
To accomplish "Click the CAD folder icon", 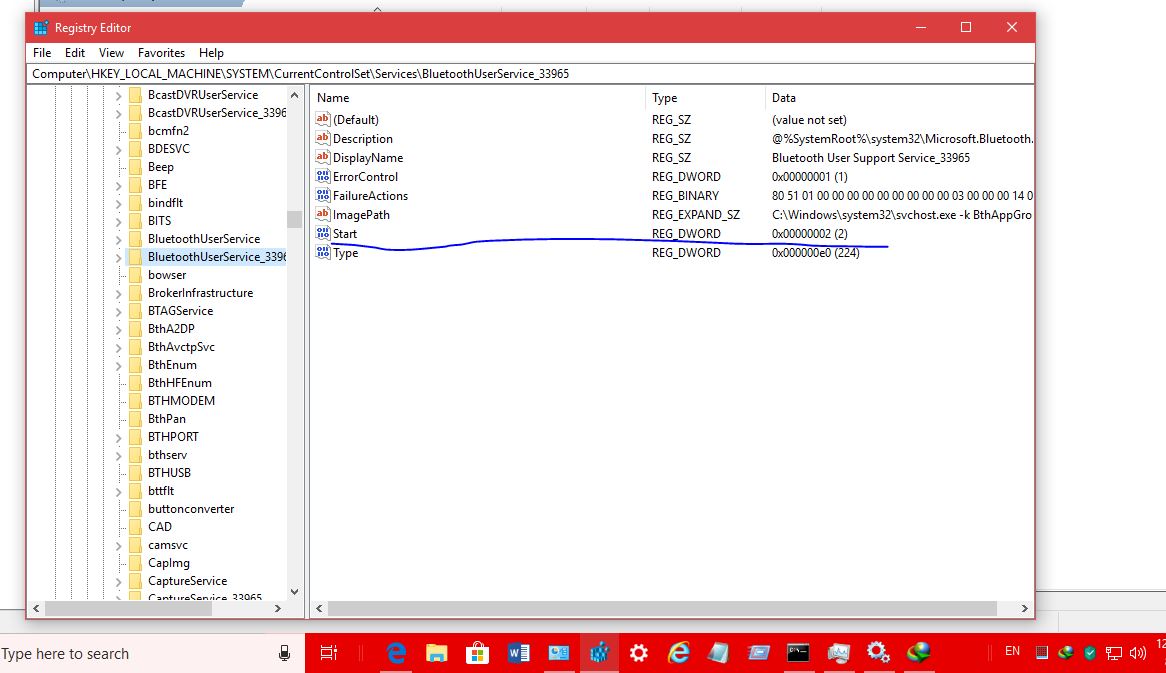I will 135,527.
